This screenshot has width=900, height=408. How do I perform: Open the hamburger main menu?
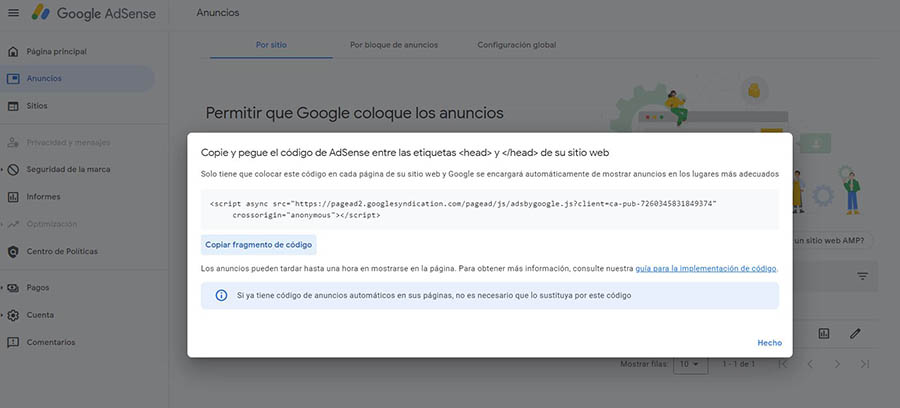click(x=13, y=13)
